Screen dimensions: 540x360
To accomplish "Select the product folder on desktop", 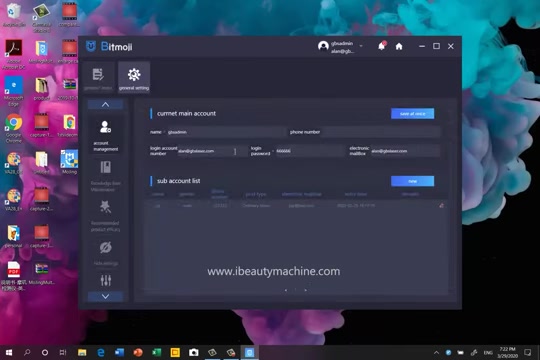I will point(41,89).
